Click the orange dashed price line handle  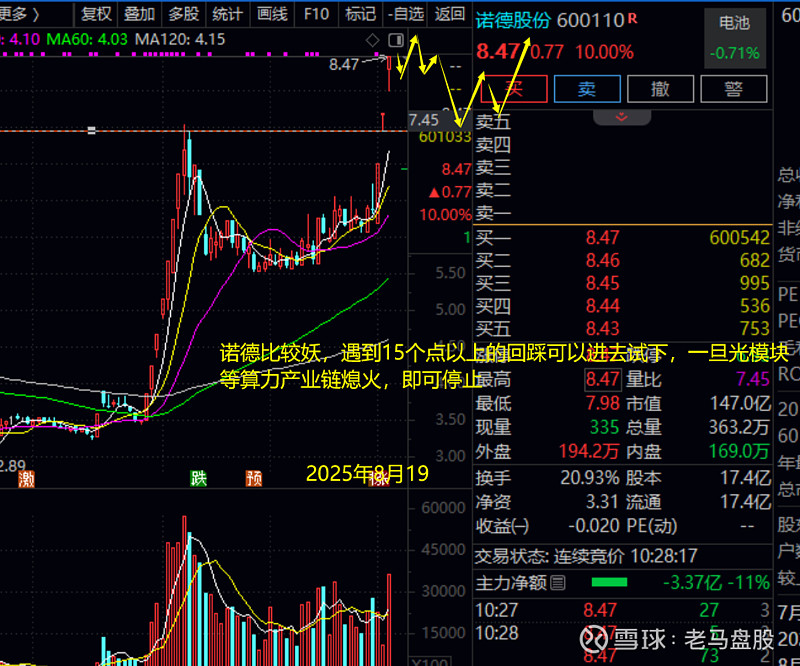[x=91, y=131]
